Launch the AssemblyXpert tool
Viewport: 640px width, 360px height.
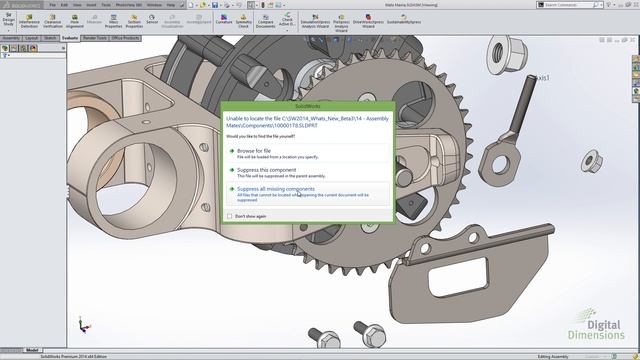pos(199,19)
